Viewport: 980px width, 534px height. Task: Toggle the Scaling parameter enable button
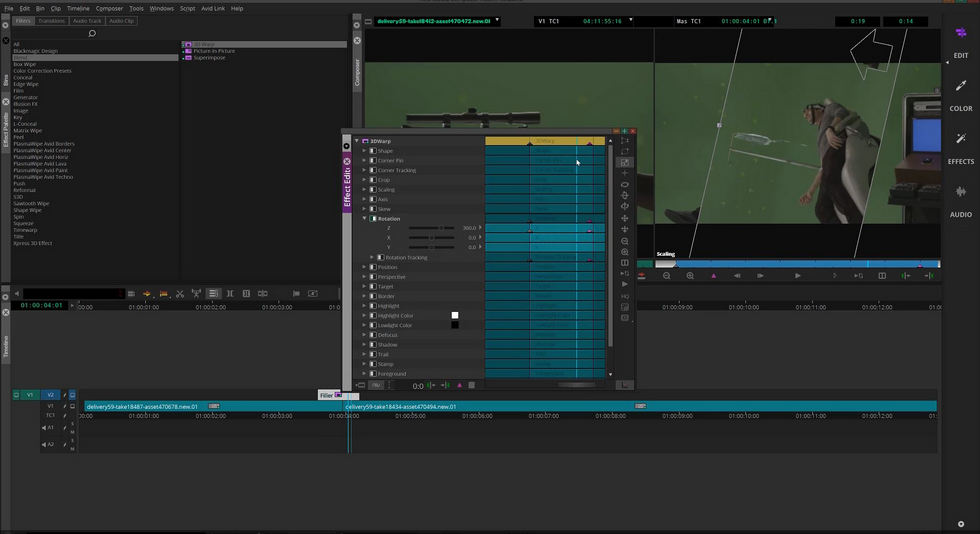[373, 189]
